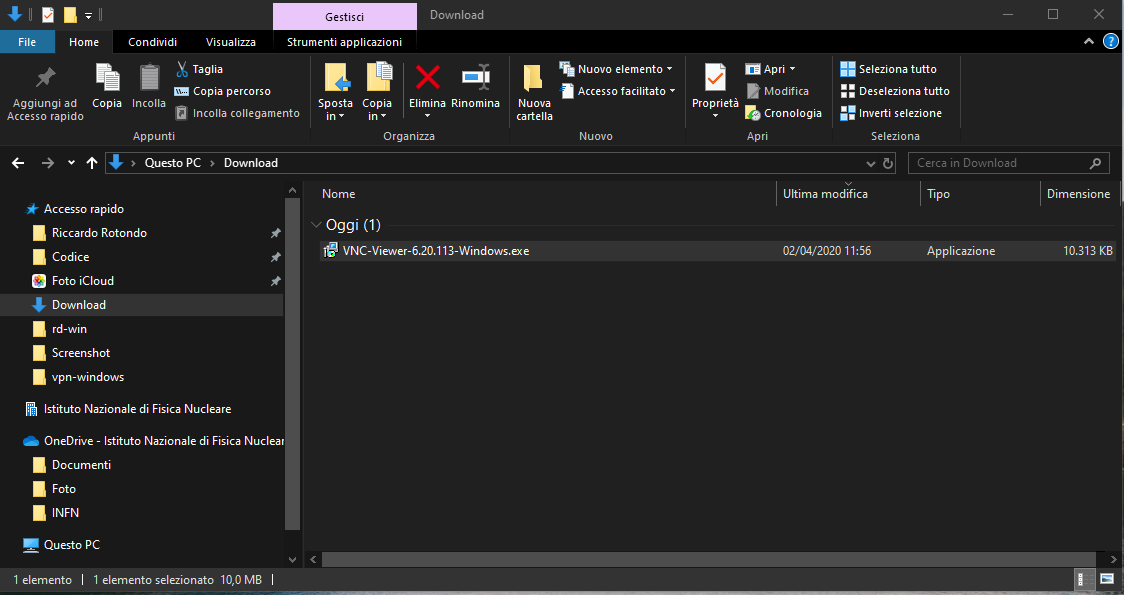Open address bar history dropdown

click(x=871, y=163)
